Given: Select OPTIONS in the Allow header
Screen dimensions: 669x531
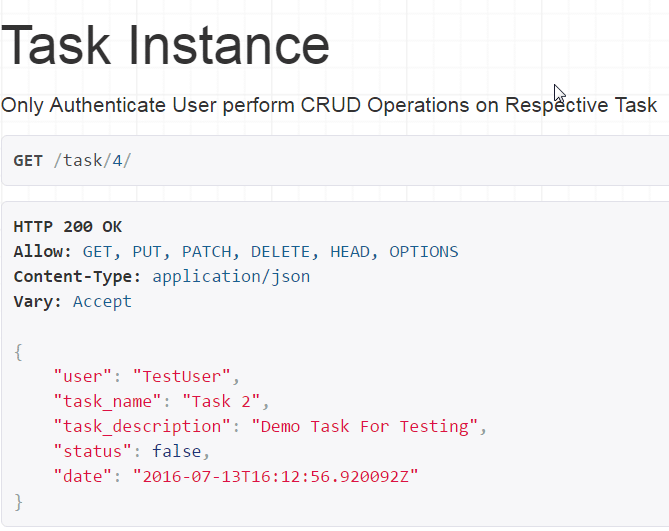Looking at the screenshot, I should point(423,252).
